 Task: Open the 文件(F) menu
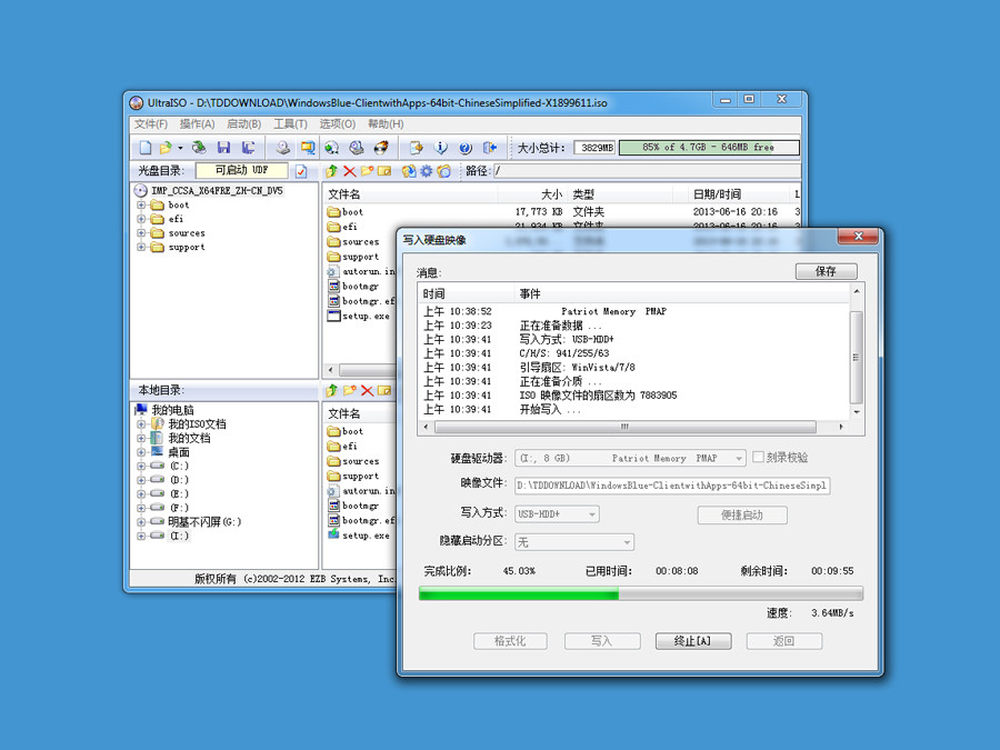(x=151, y=124)
